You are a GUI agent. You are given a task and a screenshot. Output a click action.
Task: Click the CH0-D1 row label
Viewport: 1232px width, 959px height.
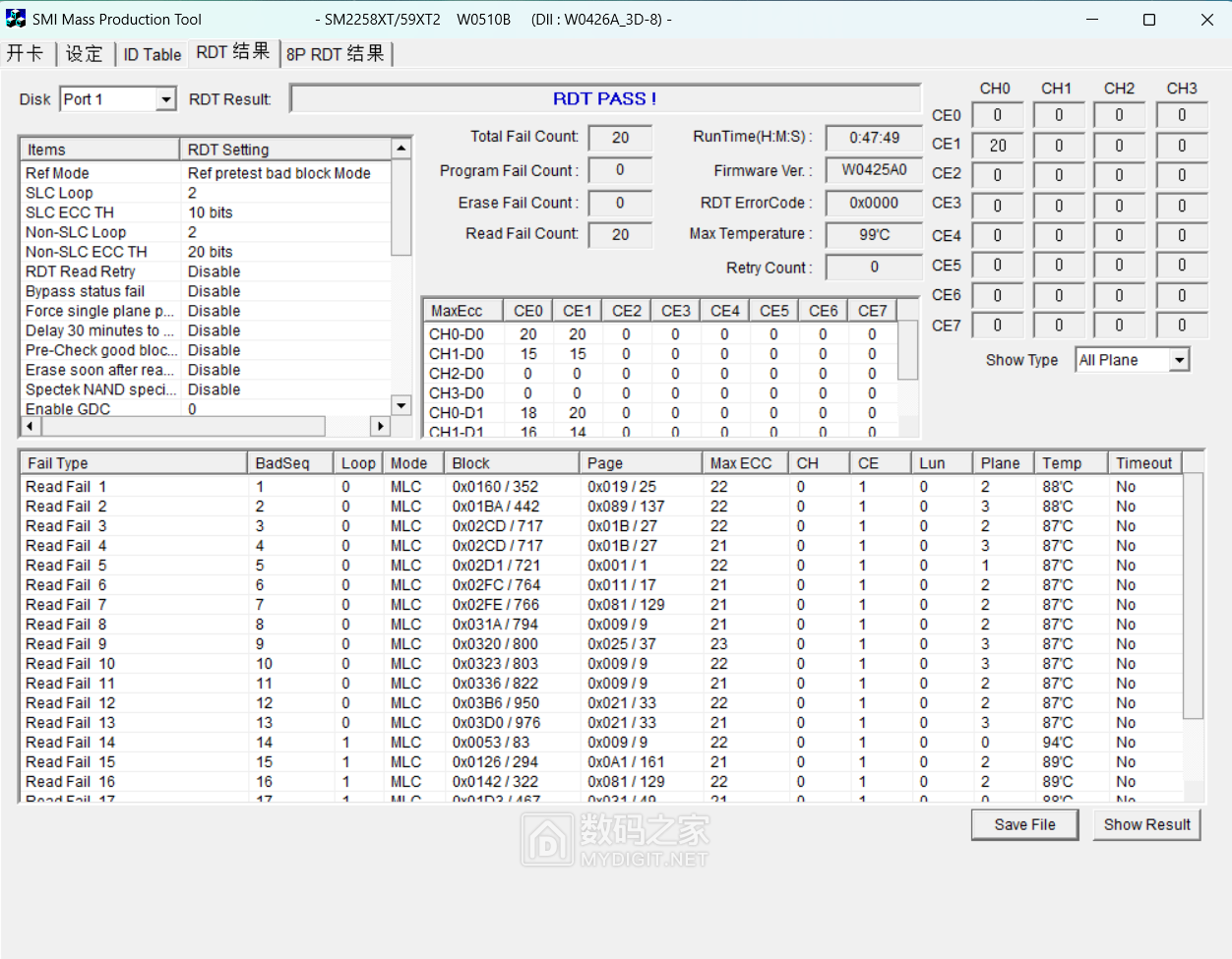point(457,413)
